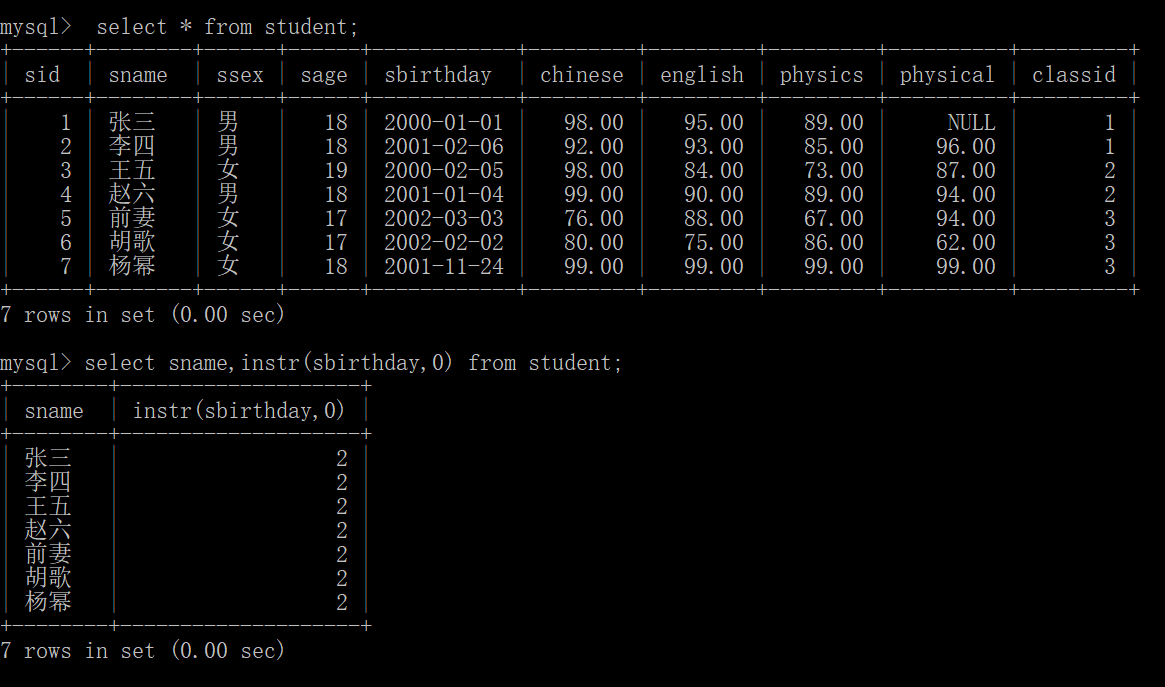The image size is (1165, 687).
Task: Click the chinese score "76.00"
Action: point(594,218)
